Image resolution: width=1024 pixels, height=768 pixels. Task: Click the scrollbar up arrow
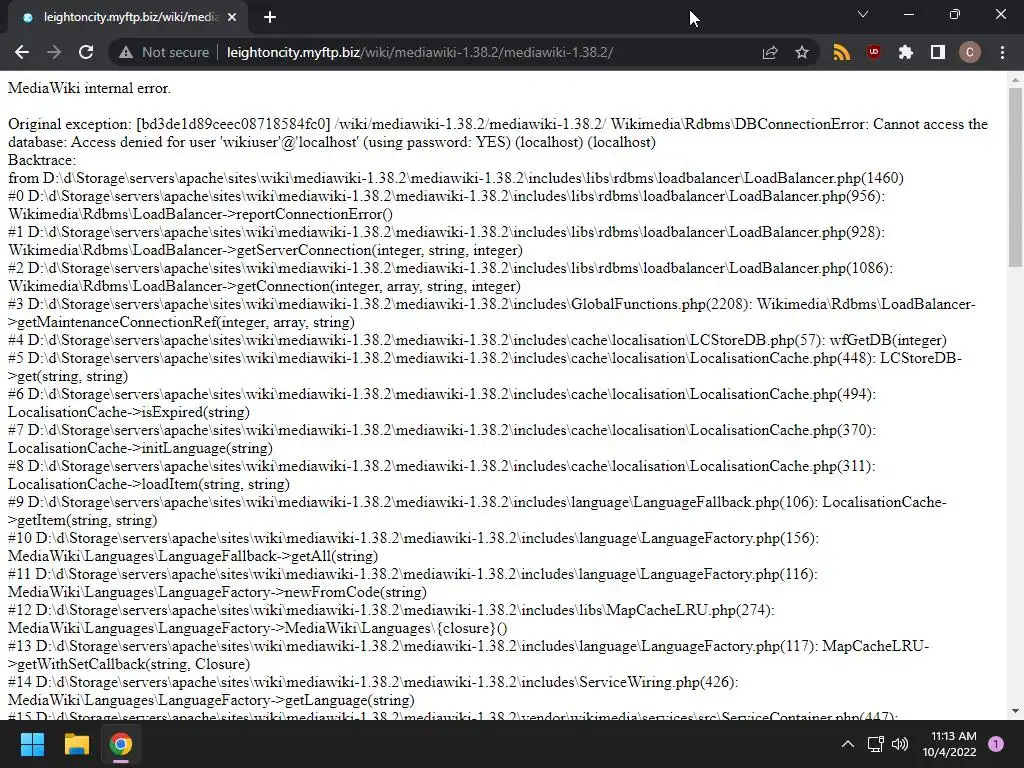(x=1015, y=80)
